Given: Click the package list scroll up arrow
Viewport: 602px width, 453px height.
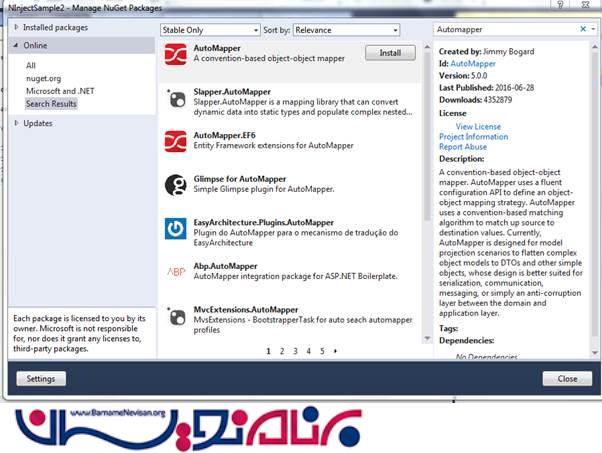Looking at the screenshot, I should [427, 47].
